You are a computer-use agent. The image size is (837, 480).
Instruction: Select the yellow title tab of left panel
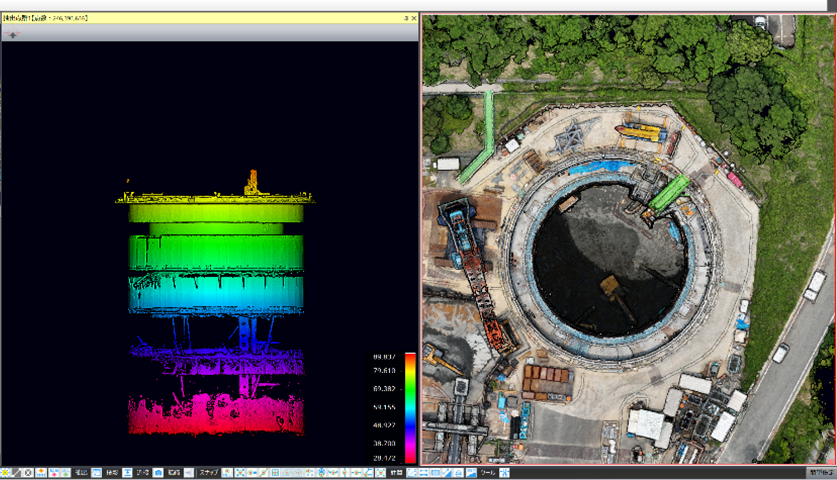[45, 18]
